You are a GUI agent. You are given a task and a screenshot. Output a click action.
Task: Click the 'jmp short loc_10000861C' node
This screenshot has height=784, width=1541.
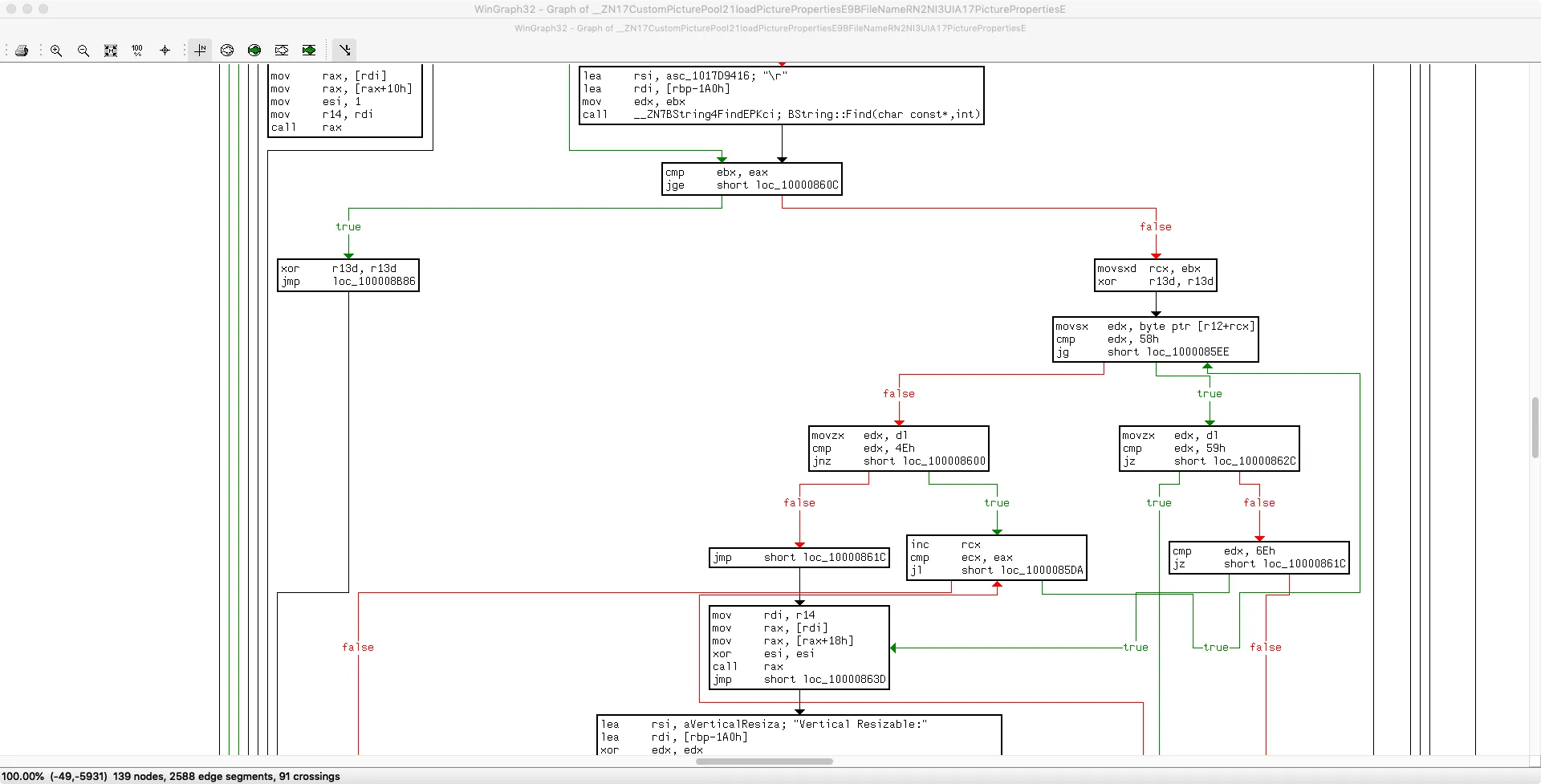pyautogui.click(x=799, y=558)
